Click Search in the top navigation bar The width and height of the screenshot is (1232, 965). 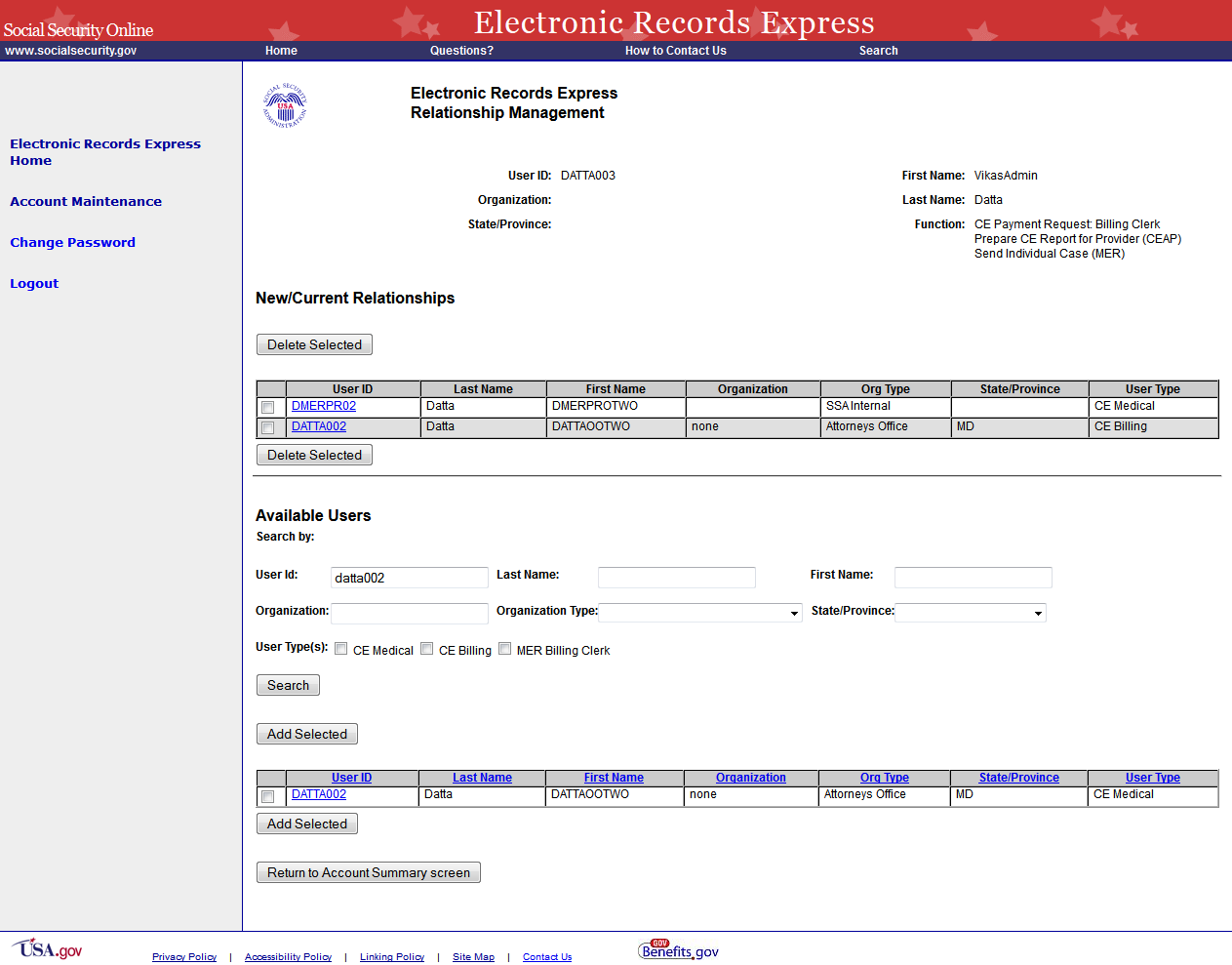(x=878, y=51)
